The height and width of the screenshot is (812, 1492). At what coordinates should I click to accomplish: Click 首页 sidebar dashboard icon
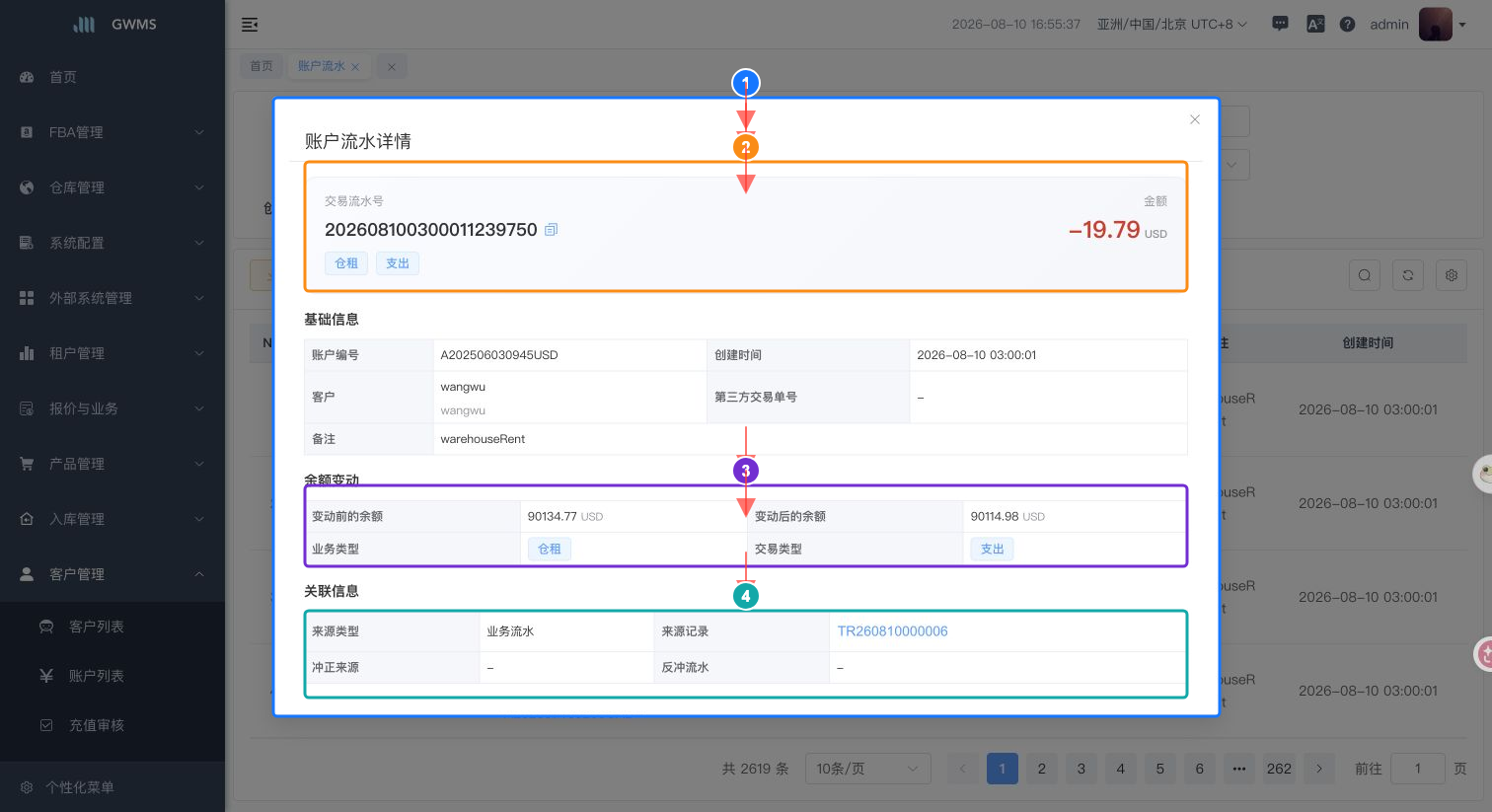click(27, 77)
